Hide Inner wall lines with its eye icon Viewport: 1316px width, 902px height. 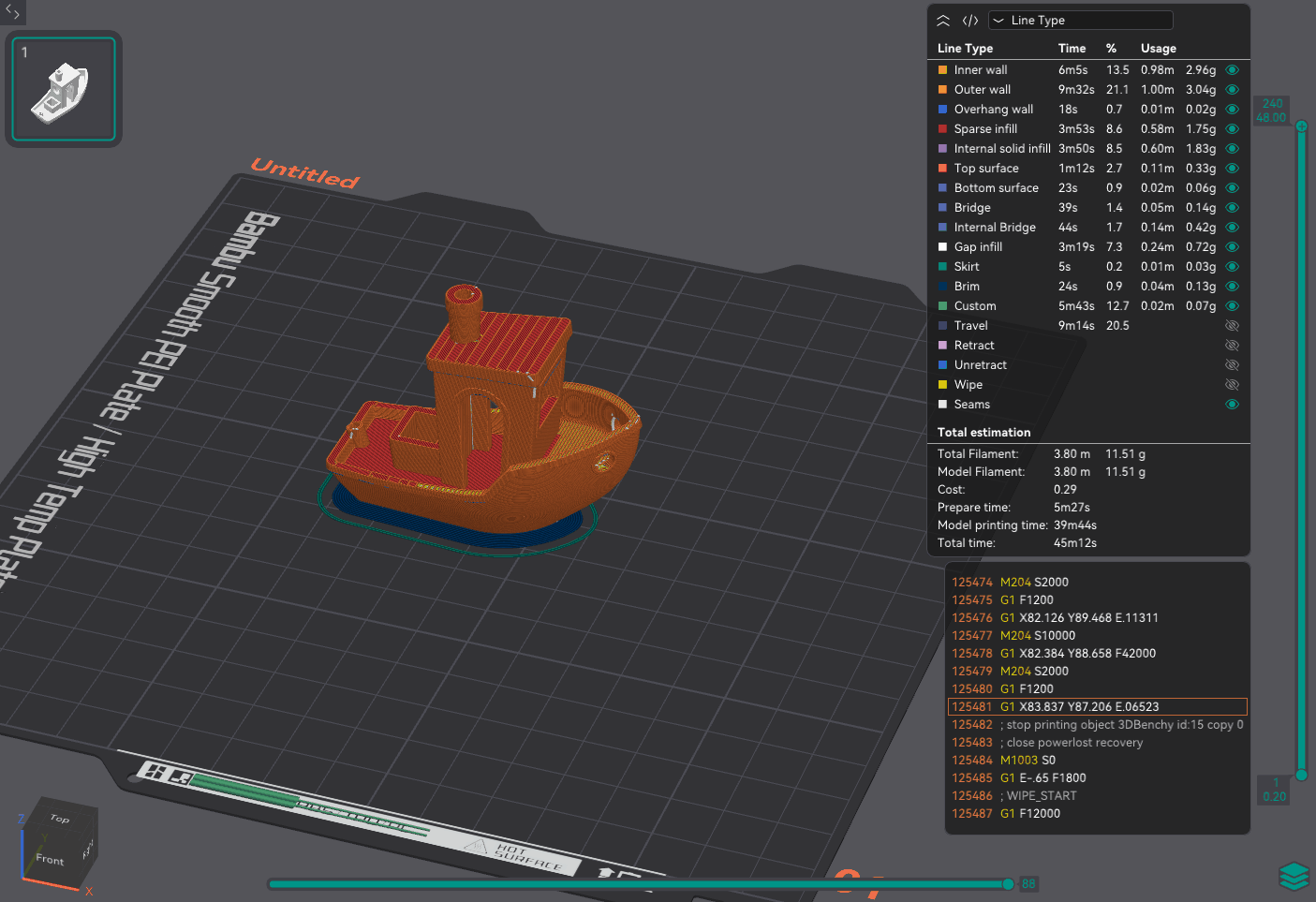point(1233,70)
